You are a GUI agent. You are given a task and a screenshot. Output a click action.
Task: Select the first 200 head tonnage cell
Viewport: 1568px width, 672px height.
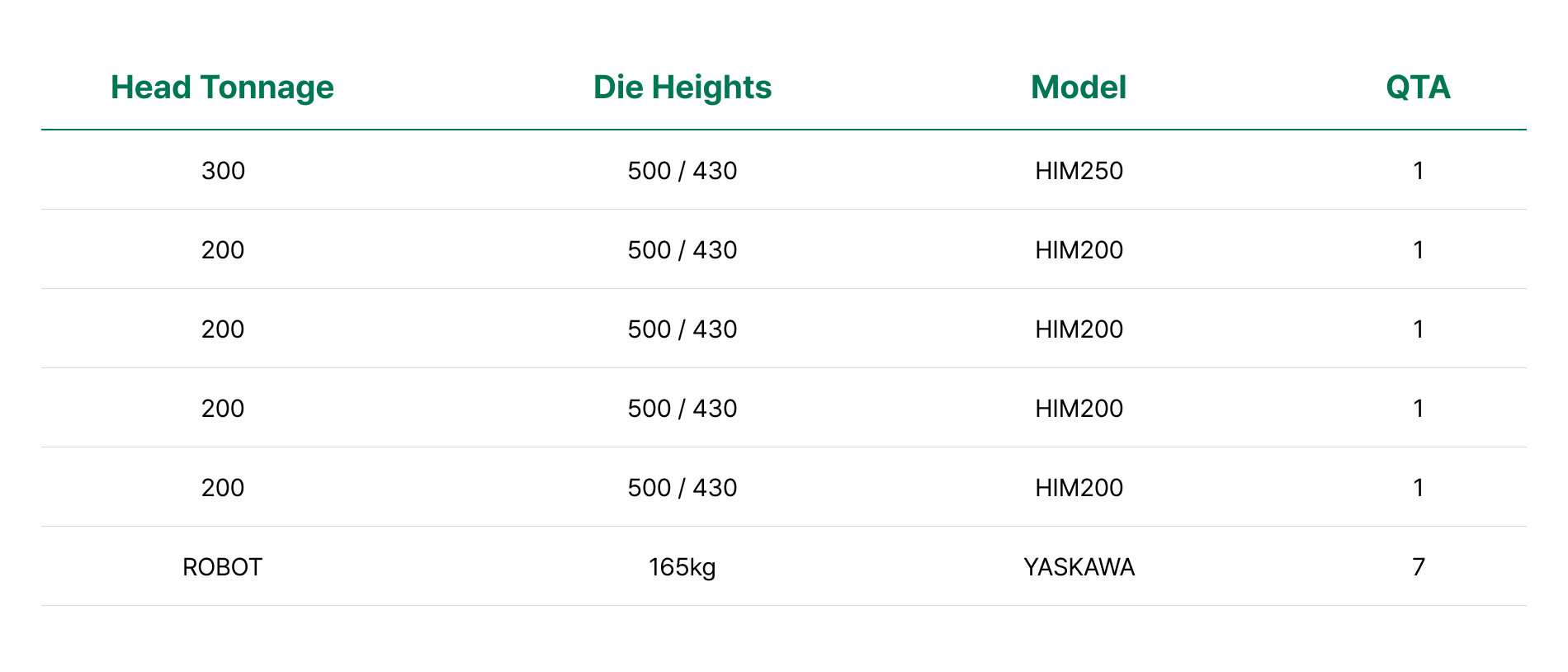click(x=223, y=250)
